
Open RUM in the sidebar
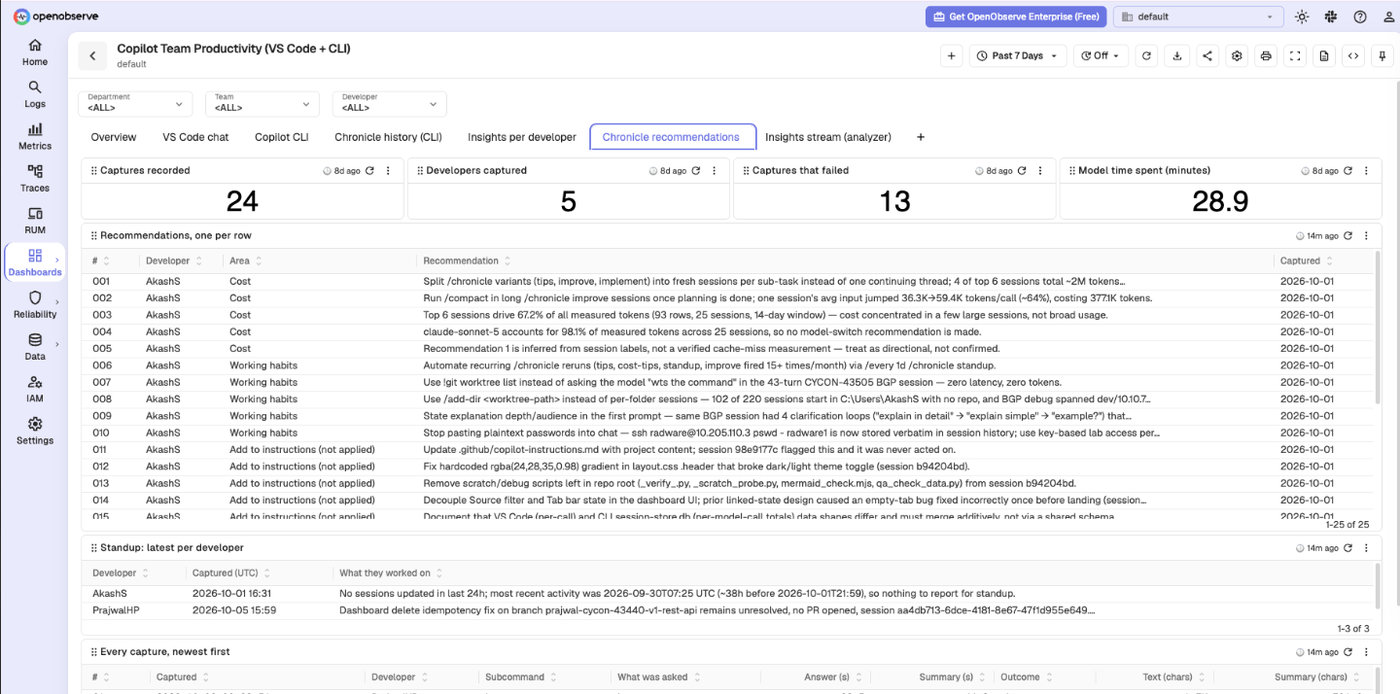(x=35, y=220)
